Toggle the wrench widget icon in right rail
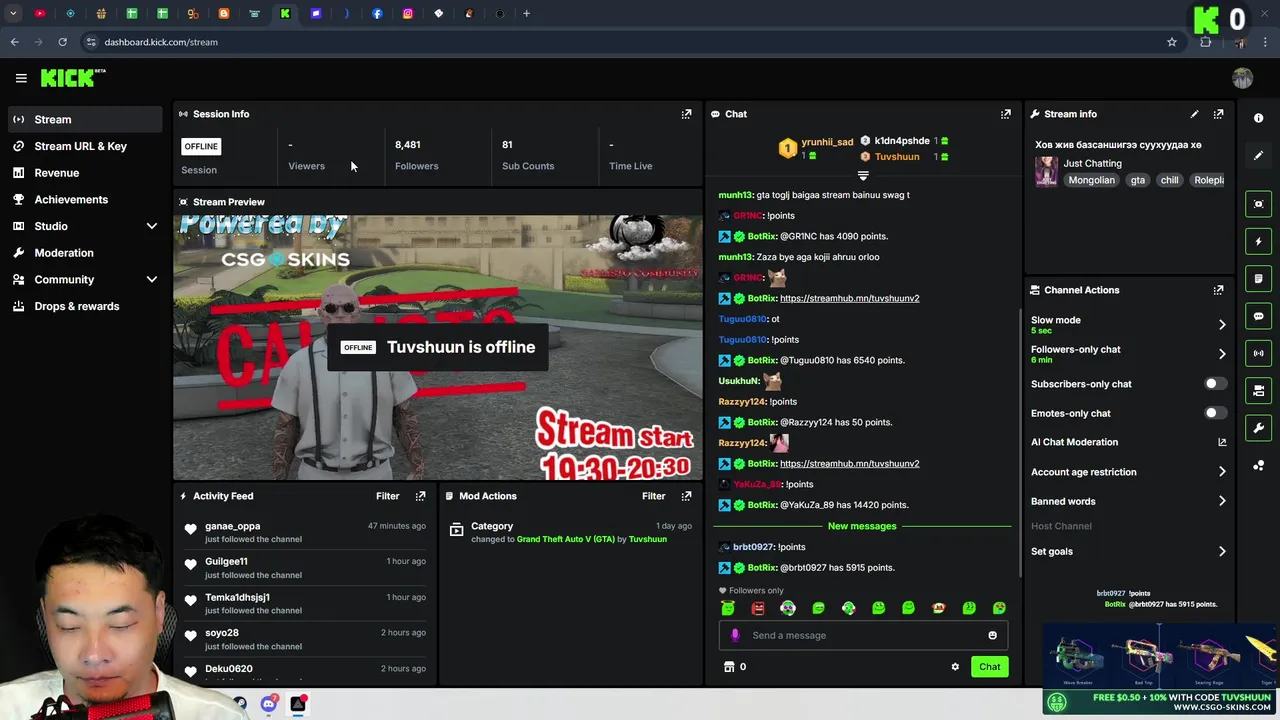 (1258, 428)
